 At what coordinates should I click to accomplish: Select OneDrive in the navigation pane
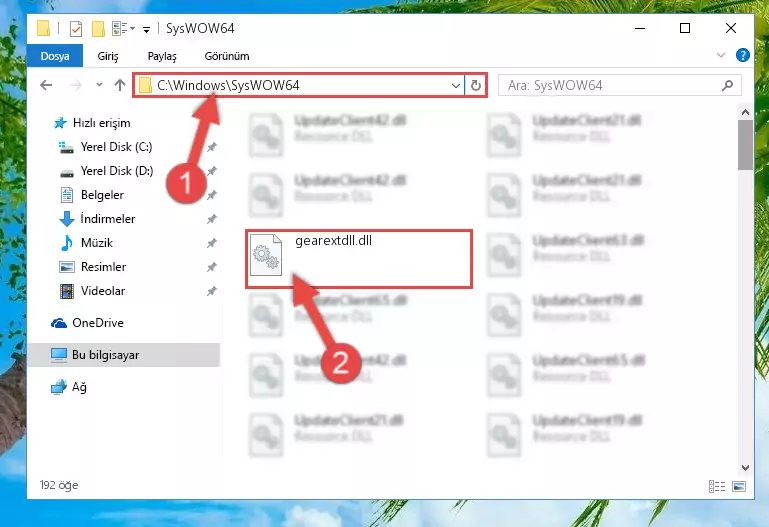click(x=98, y=323)
